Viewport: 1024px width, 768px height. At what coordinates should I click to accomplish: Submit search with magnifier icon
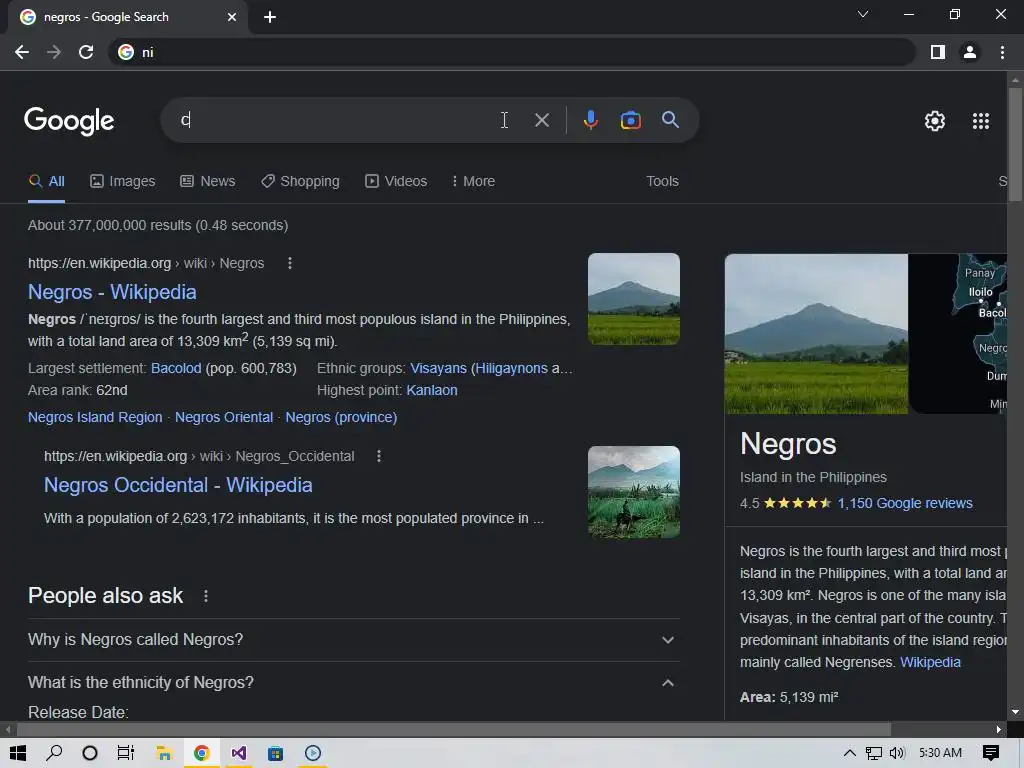click(x=670, y=120)
